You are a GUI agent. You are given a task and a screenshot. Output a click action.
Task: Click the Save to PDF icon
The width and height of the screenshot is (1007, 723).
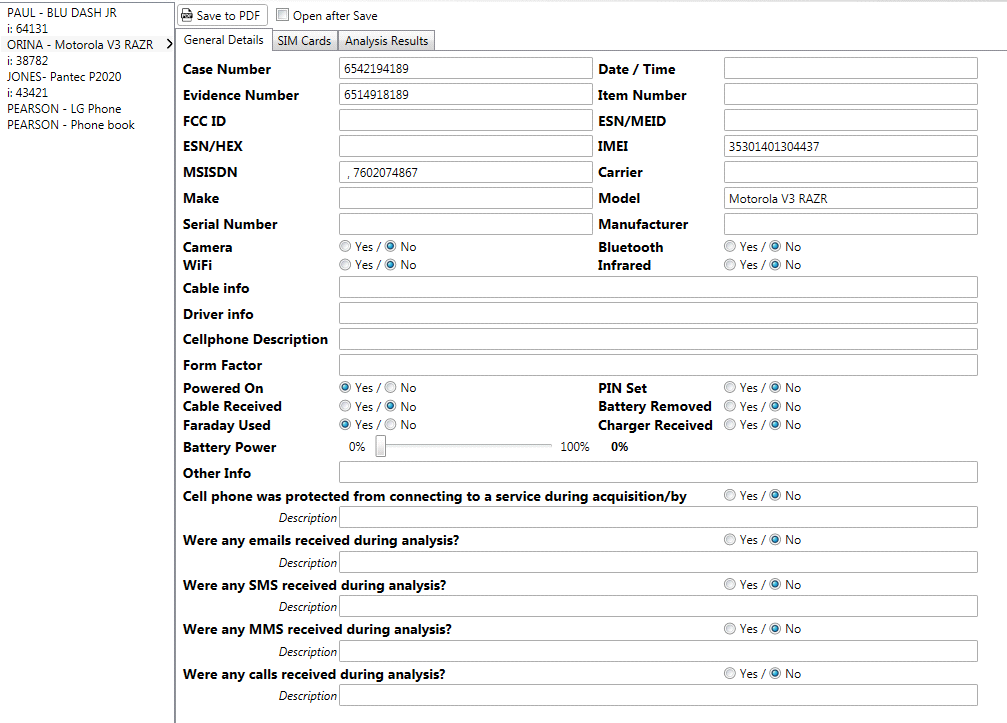187,15
